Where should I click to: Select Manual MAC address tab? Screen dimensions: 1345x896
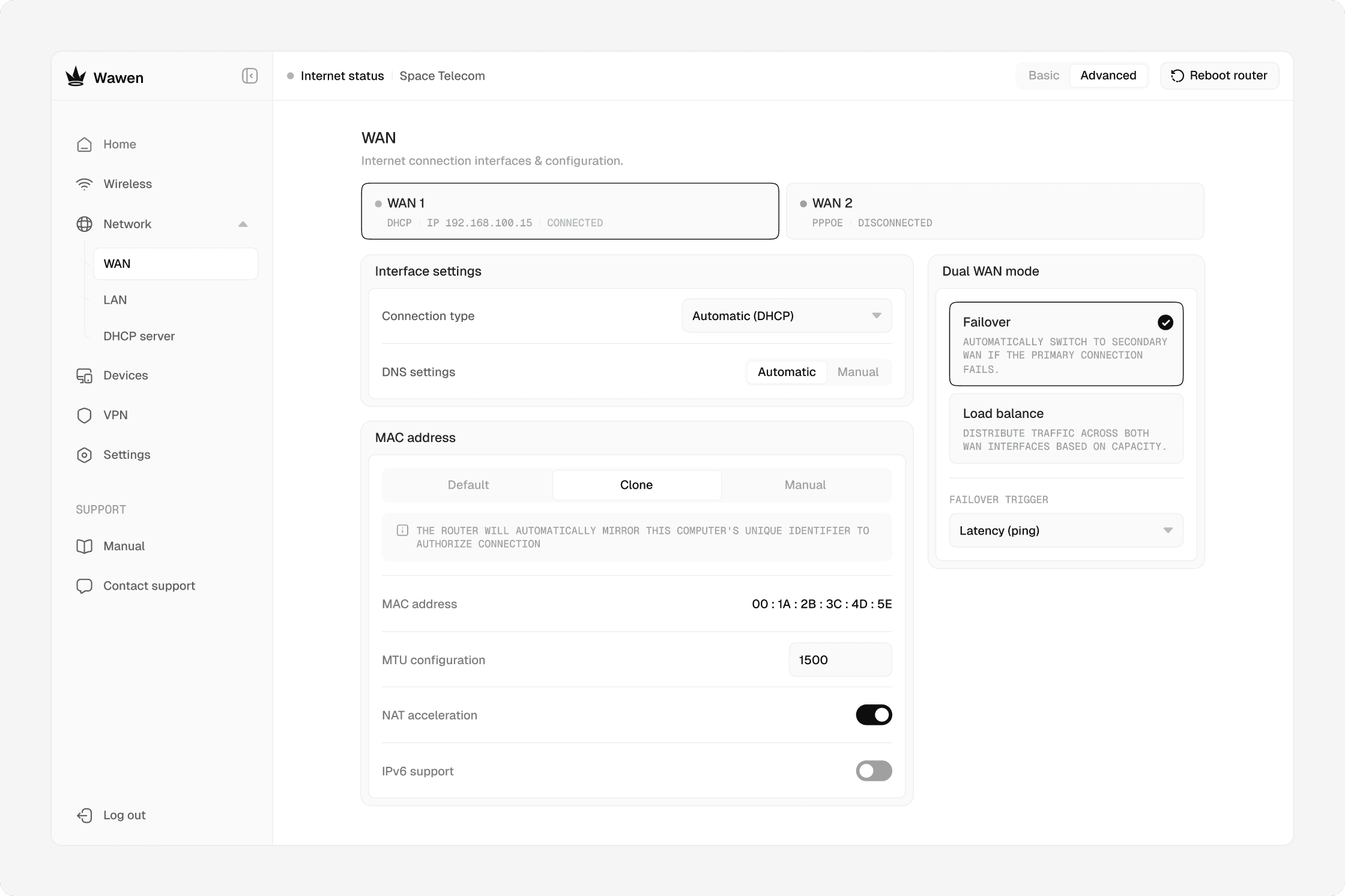[805, 485]
